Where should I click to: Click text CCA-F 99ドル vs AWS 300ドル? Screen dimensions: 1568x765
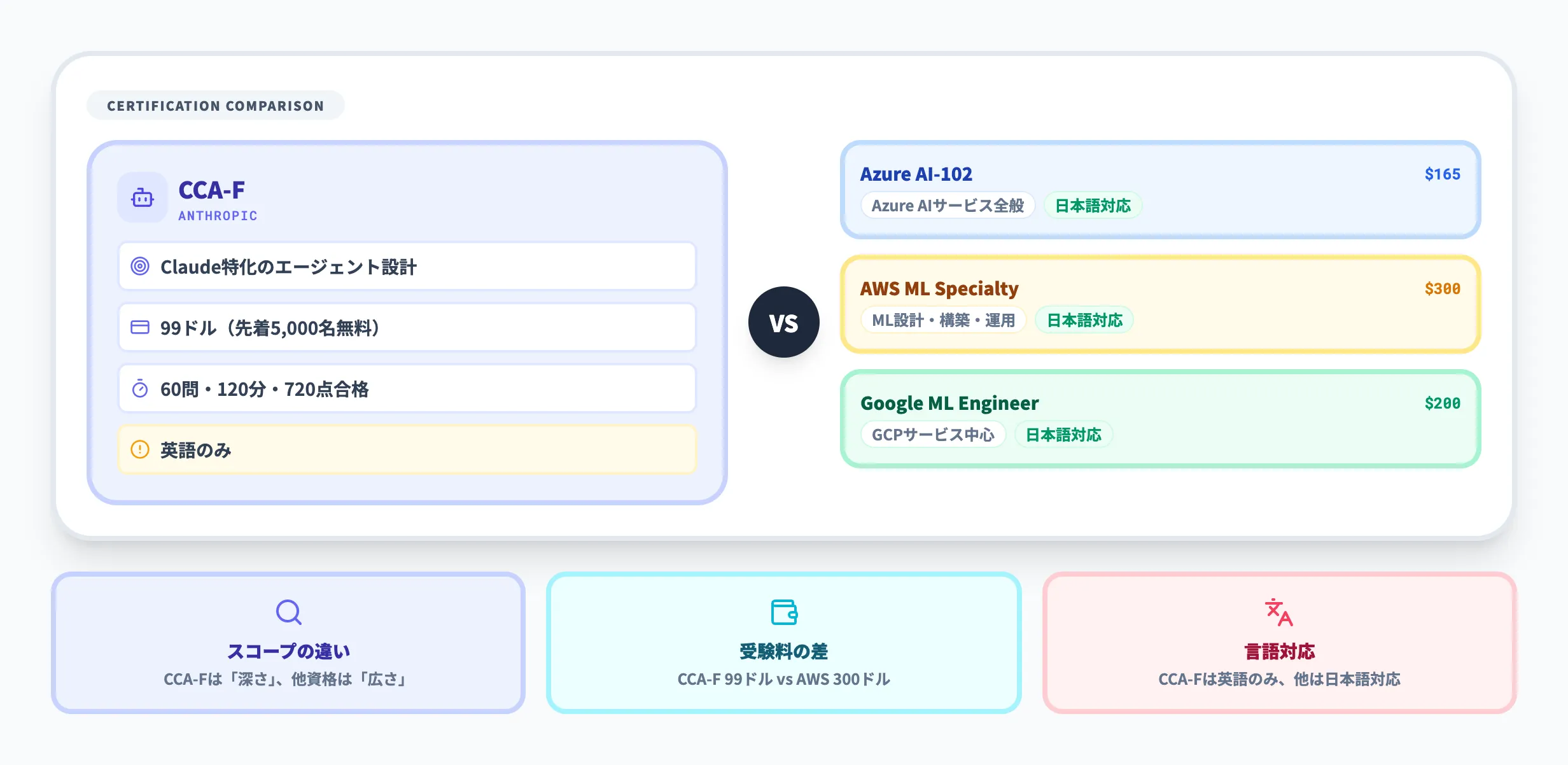click(x=784, y=679)
